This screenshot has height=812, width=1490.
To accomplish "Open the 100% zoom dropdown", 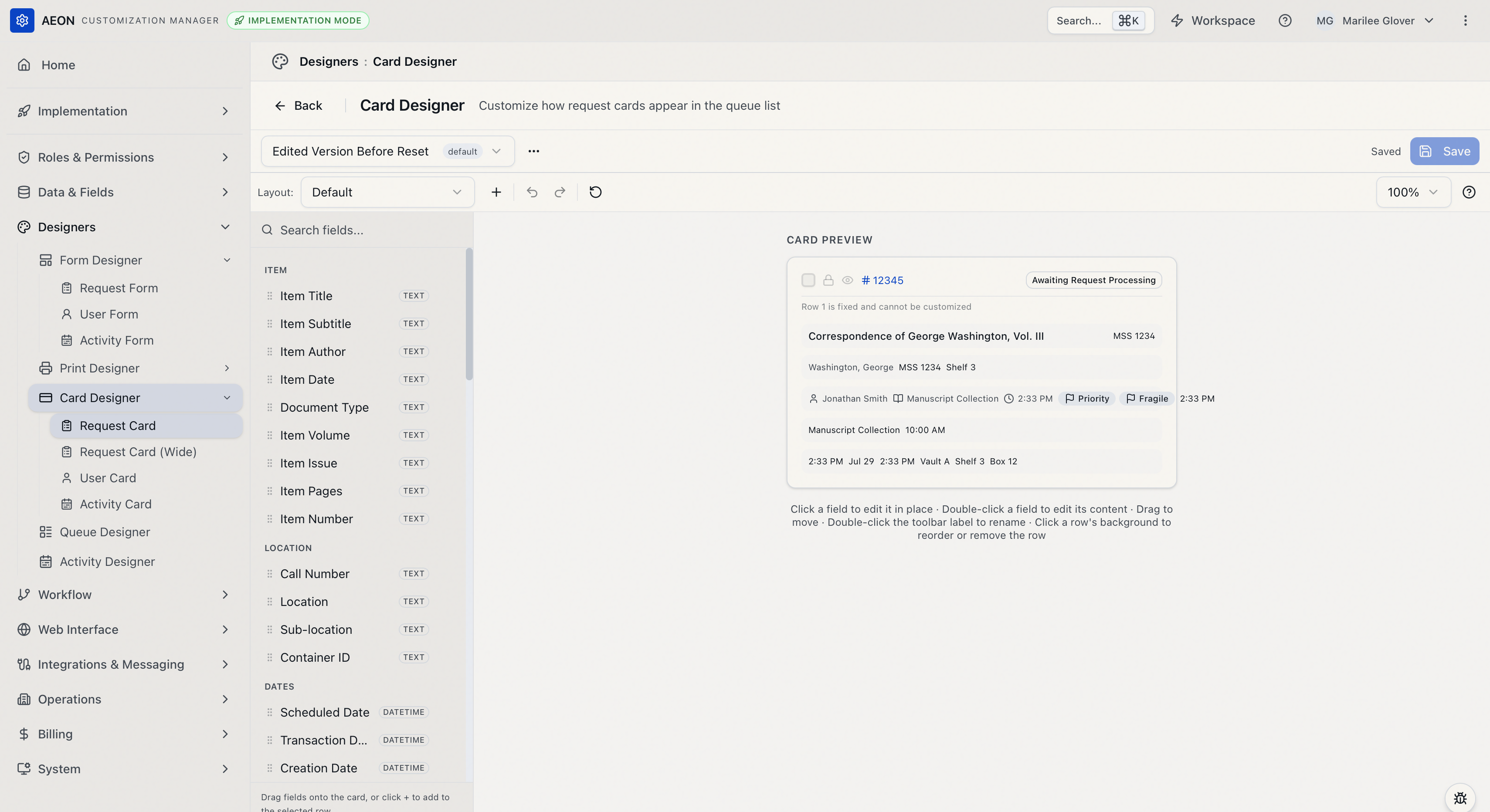I will [1413, 192].
